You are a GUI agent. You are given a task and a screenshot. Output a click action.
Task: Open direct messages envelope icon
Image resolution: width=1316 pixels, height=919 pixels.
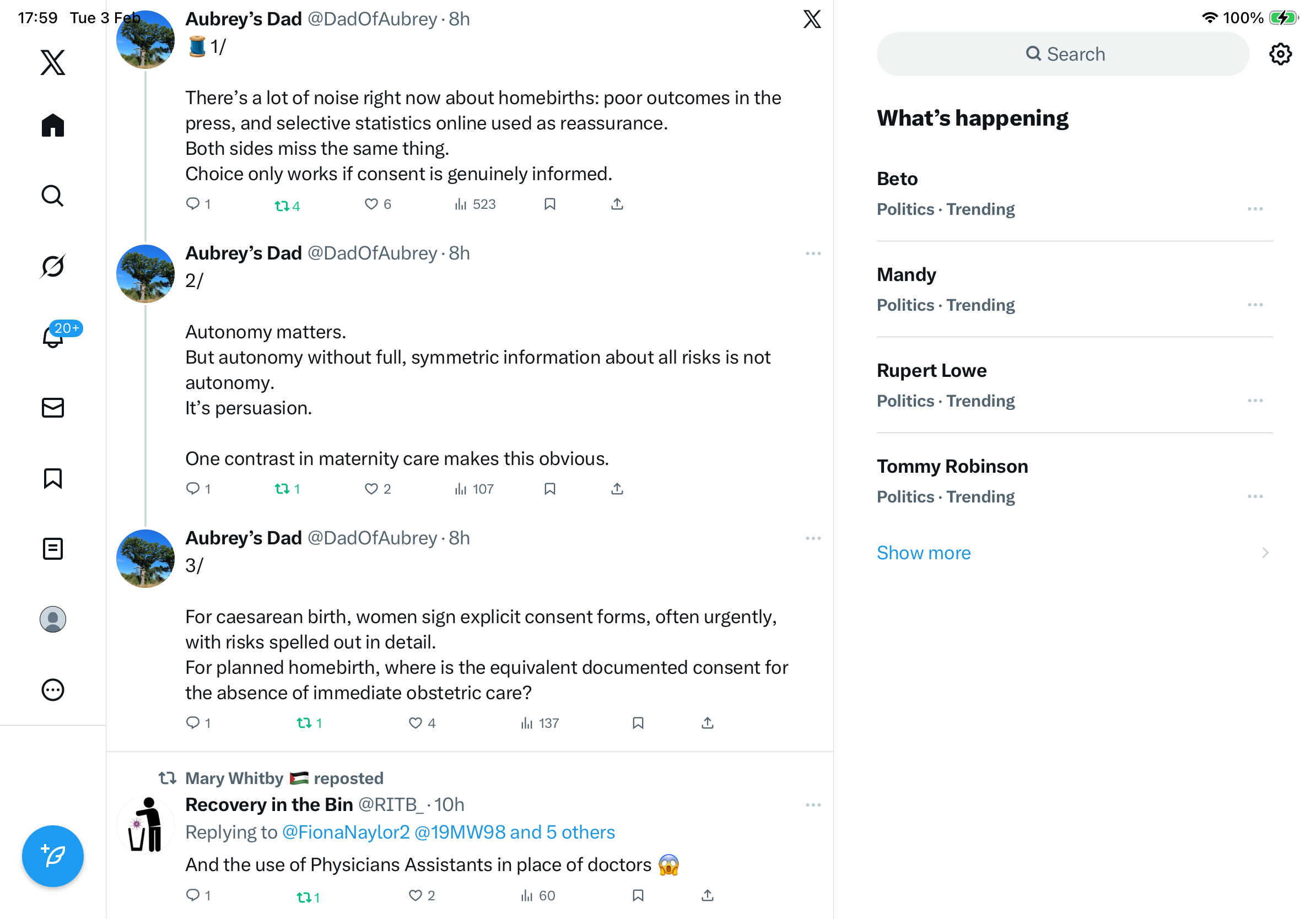(53, 407)
